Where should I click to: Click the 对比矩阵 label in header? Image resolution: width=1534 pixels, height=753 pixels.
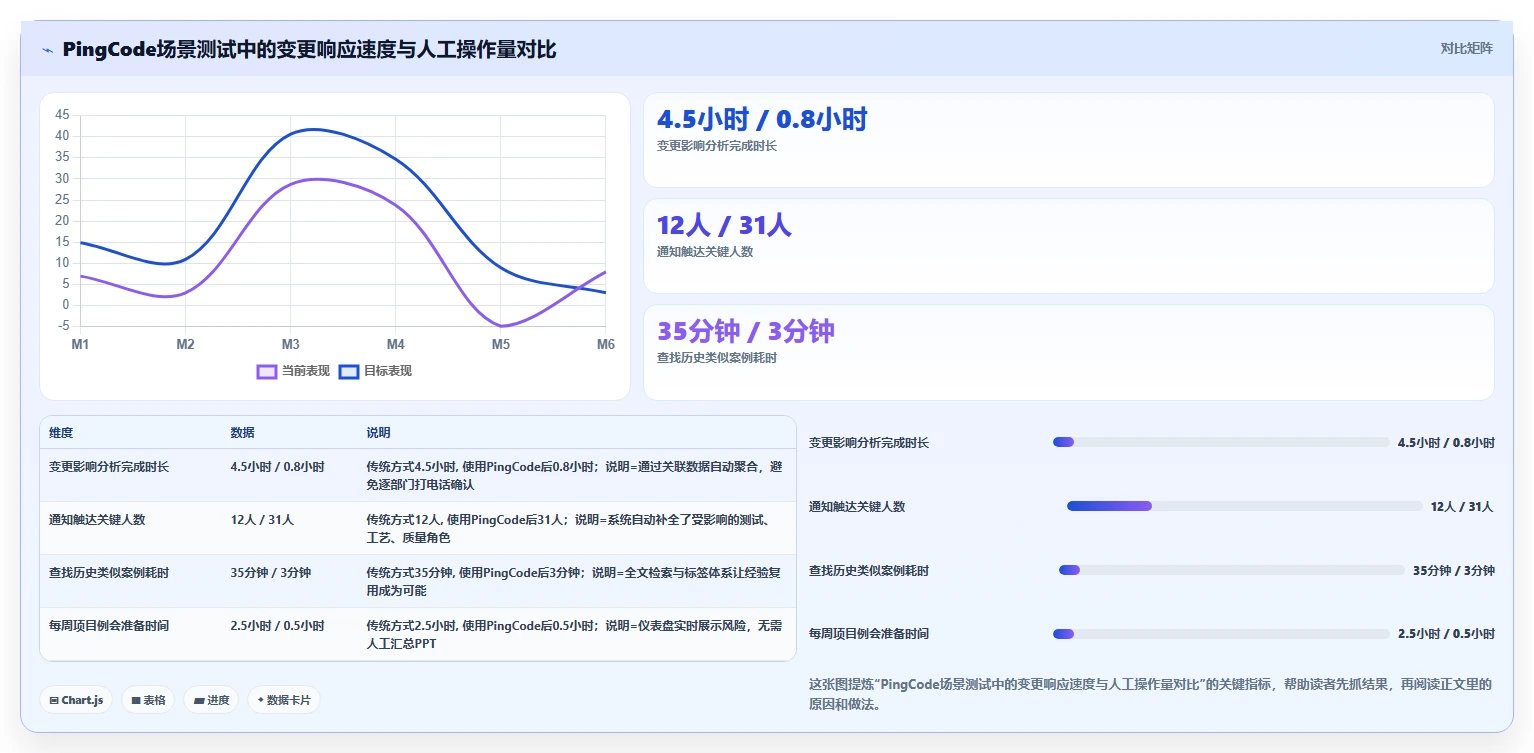[1466, 48]
